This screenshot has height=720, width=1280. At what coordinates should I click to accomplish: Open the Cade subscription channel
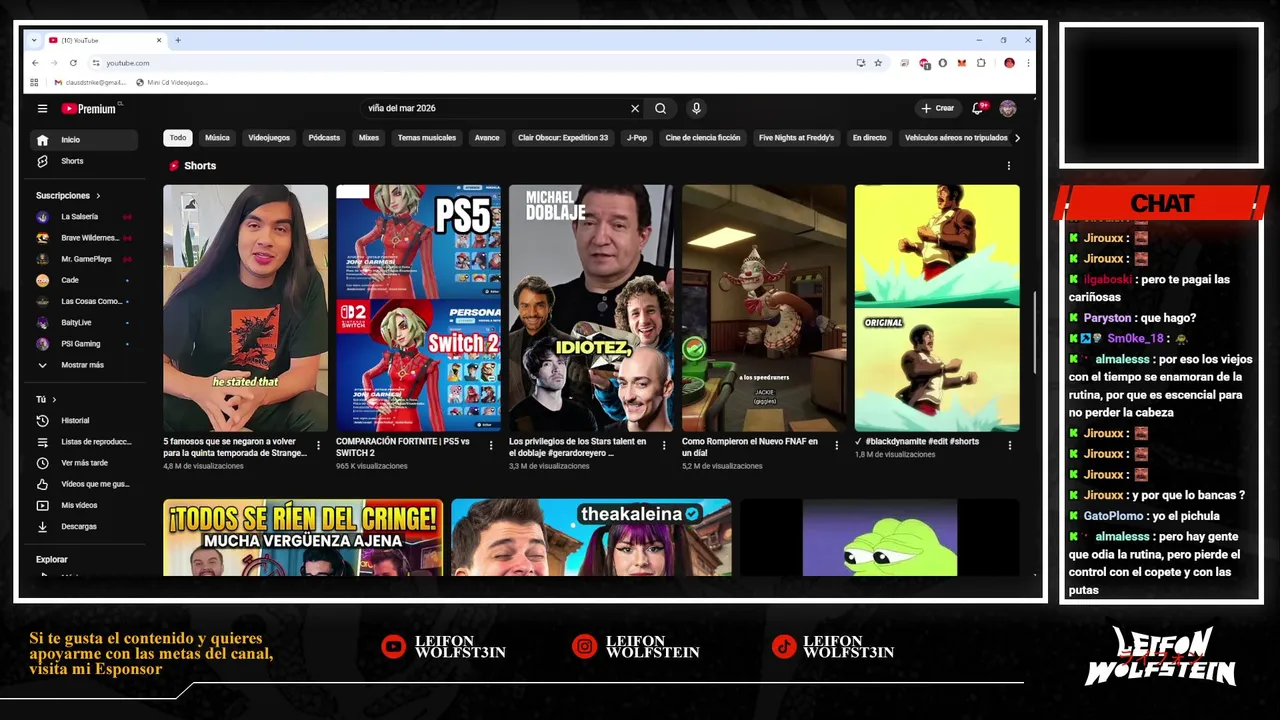(x=84, y=280)
